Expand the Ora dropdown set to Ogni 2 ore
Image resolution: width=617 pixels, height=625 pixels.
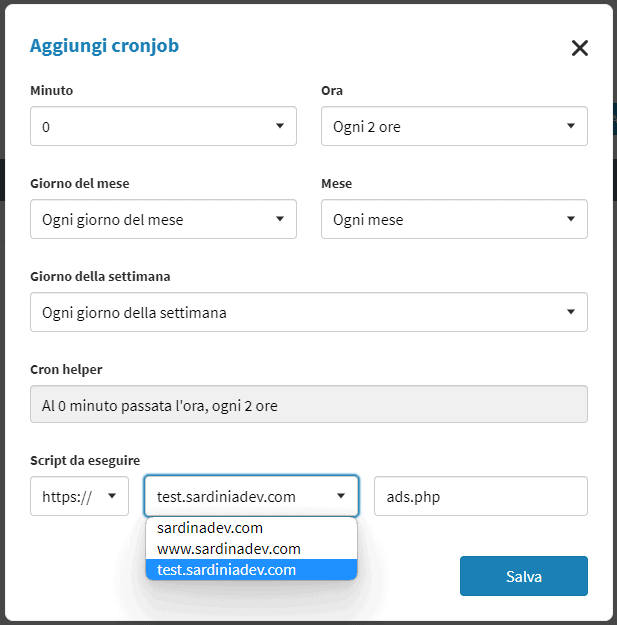click(454, 127)
